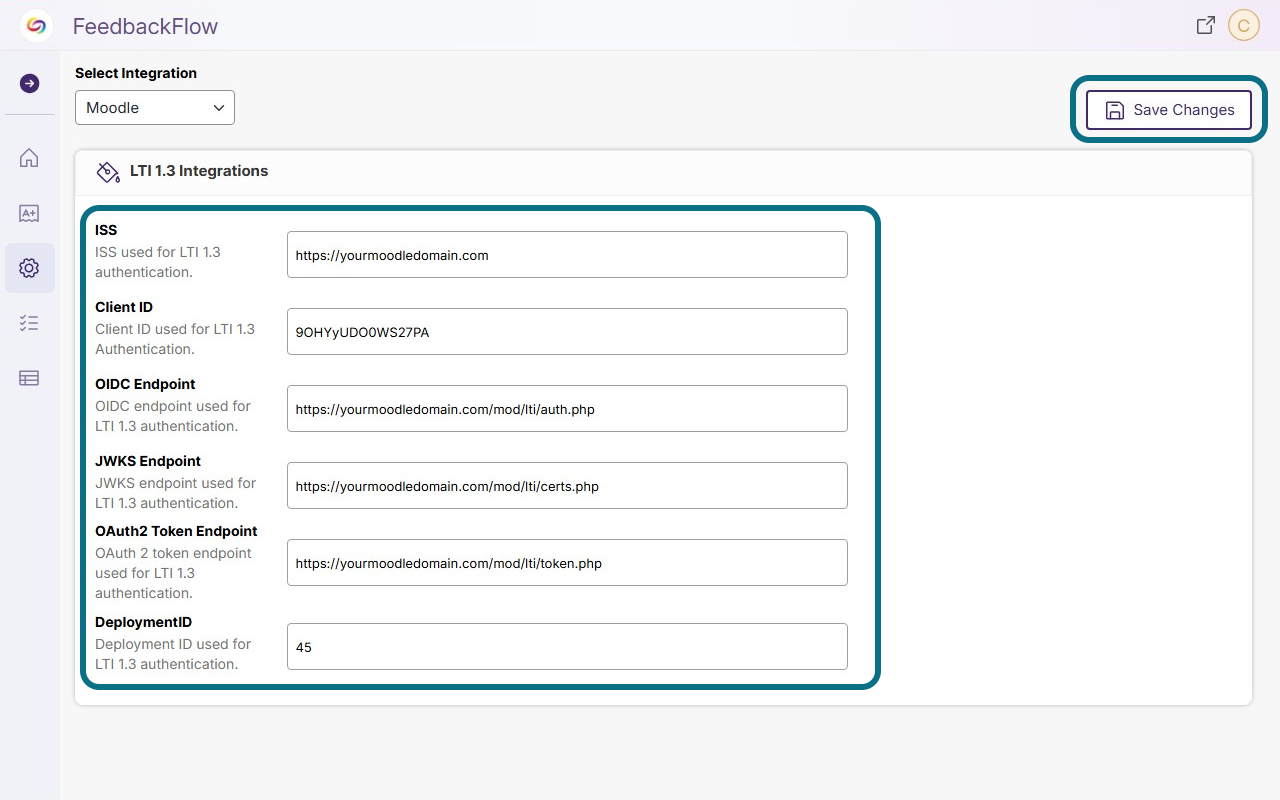Focus the Client ID input field
This screenshot has height=800, width=1280.
point(567,332)
